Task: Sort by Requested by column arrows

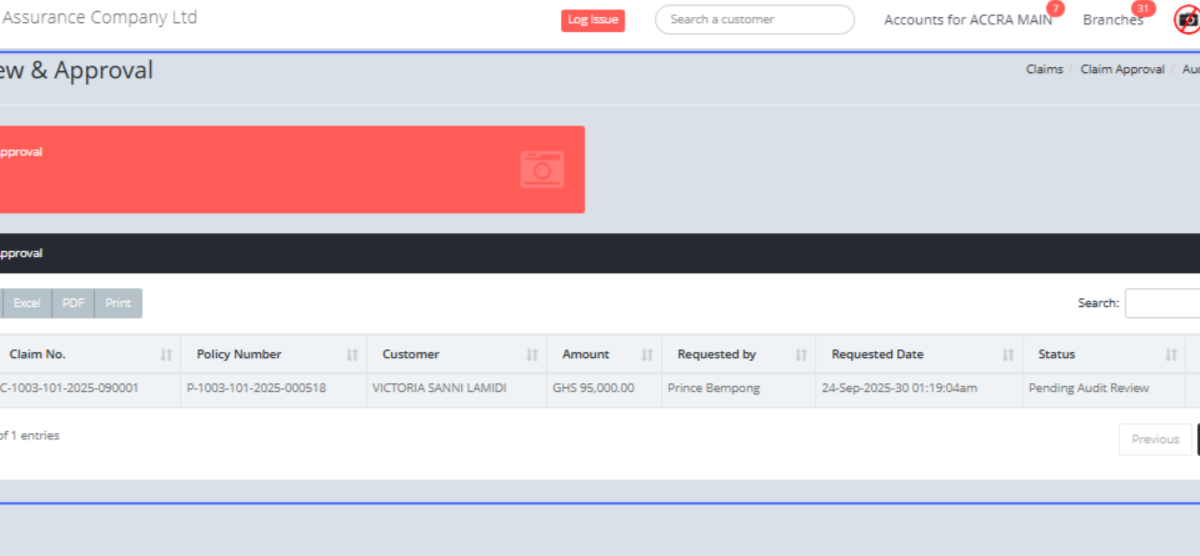Action: pos(801,355)
